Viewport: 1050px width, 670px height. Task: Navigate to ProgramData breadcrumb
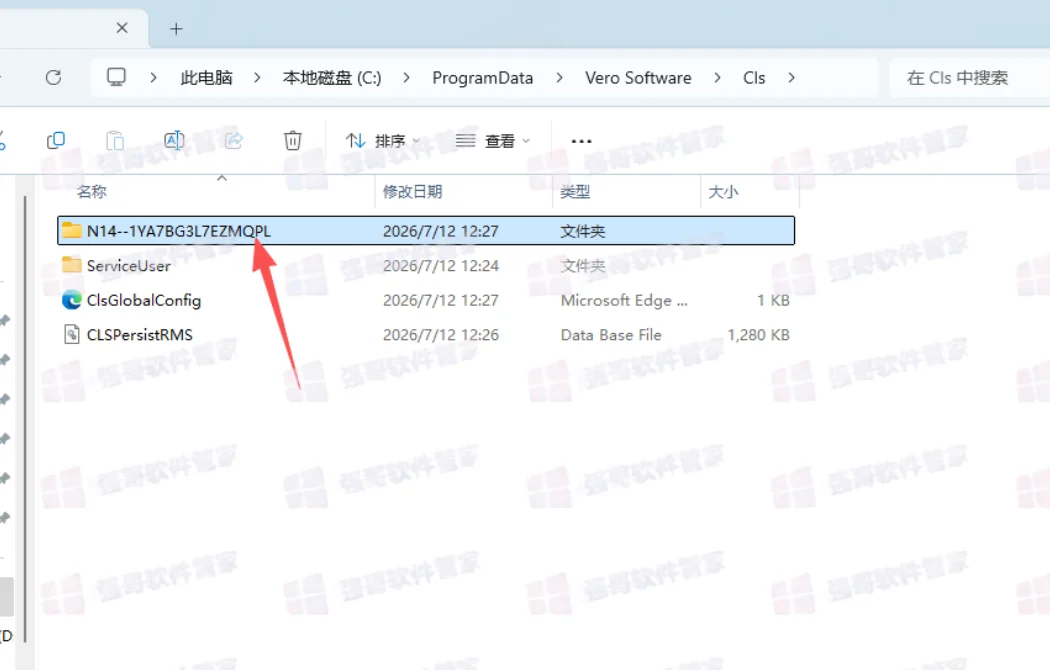point(482,78)
